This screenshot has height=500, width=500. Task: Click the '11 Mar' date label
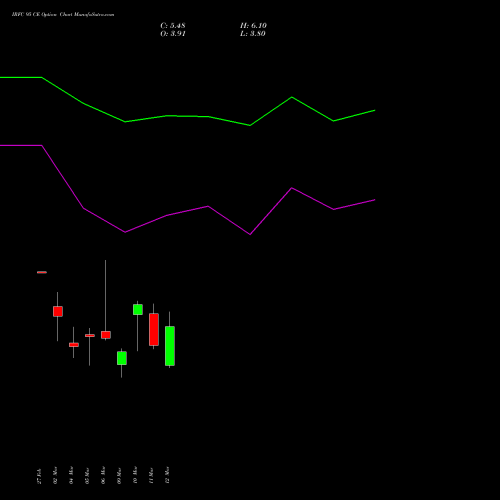point(151,476)
